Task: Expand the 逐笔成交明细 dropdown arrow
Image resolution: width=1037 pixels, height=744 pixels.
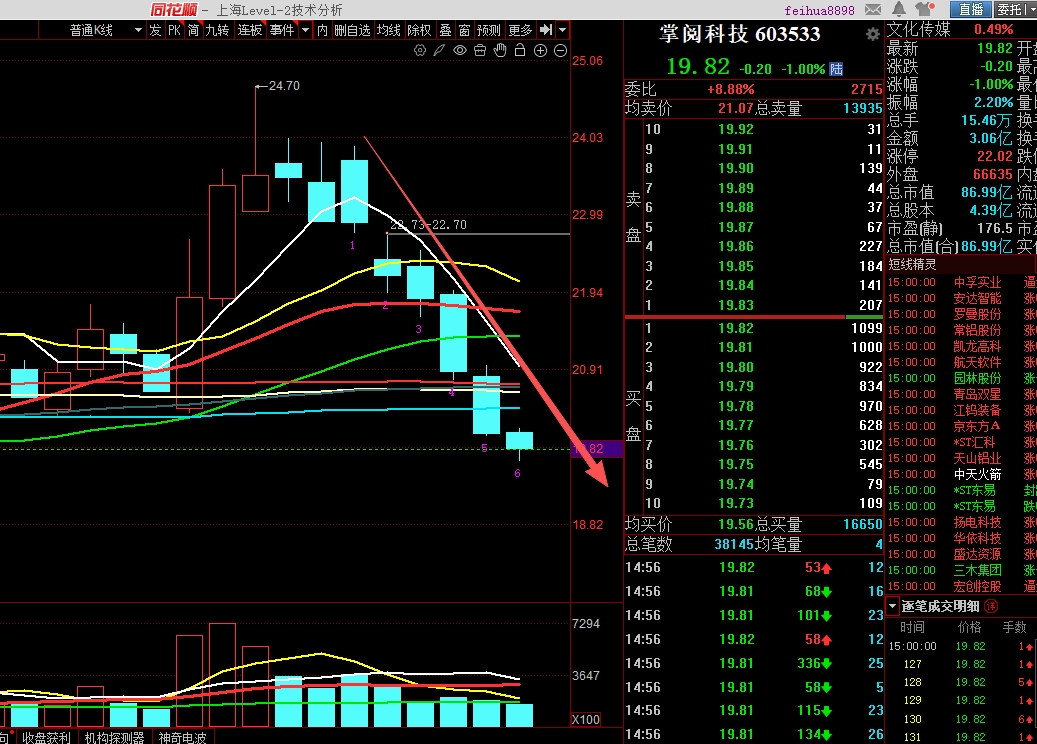Action: pos(892,606)
